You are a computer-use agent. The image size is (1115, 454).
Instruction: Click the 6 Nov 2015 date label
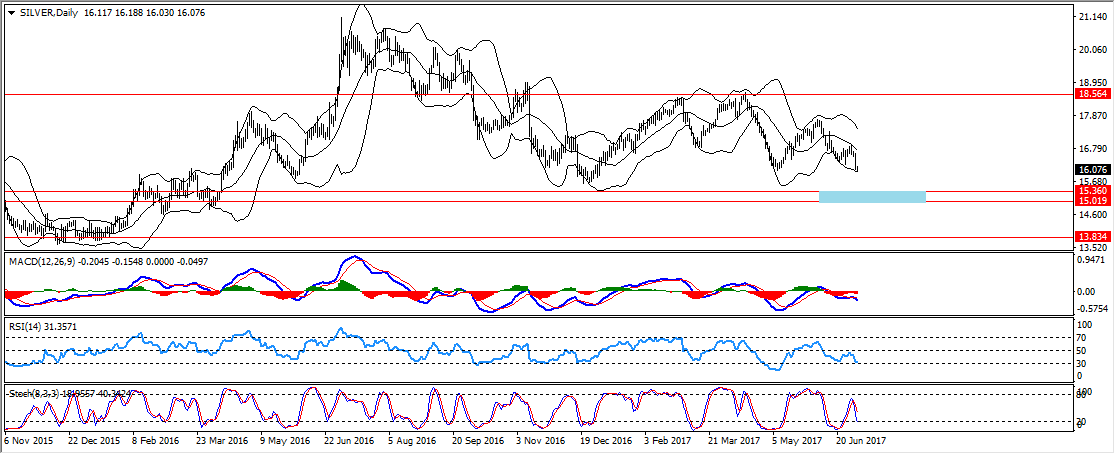click(30, 439)
